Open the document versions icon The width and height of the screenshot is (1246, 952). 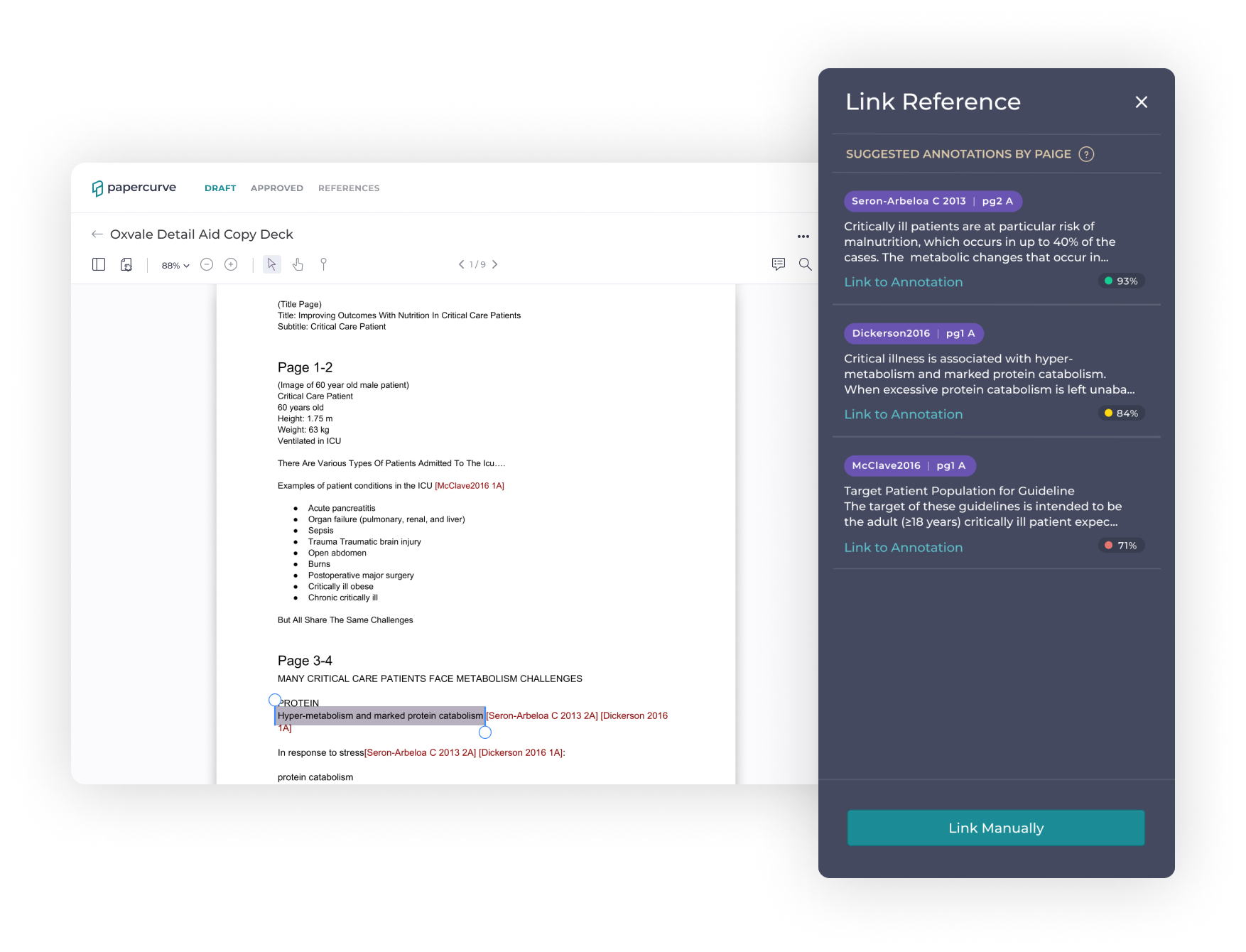point(126,264)
